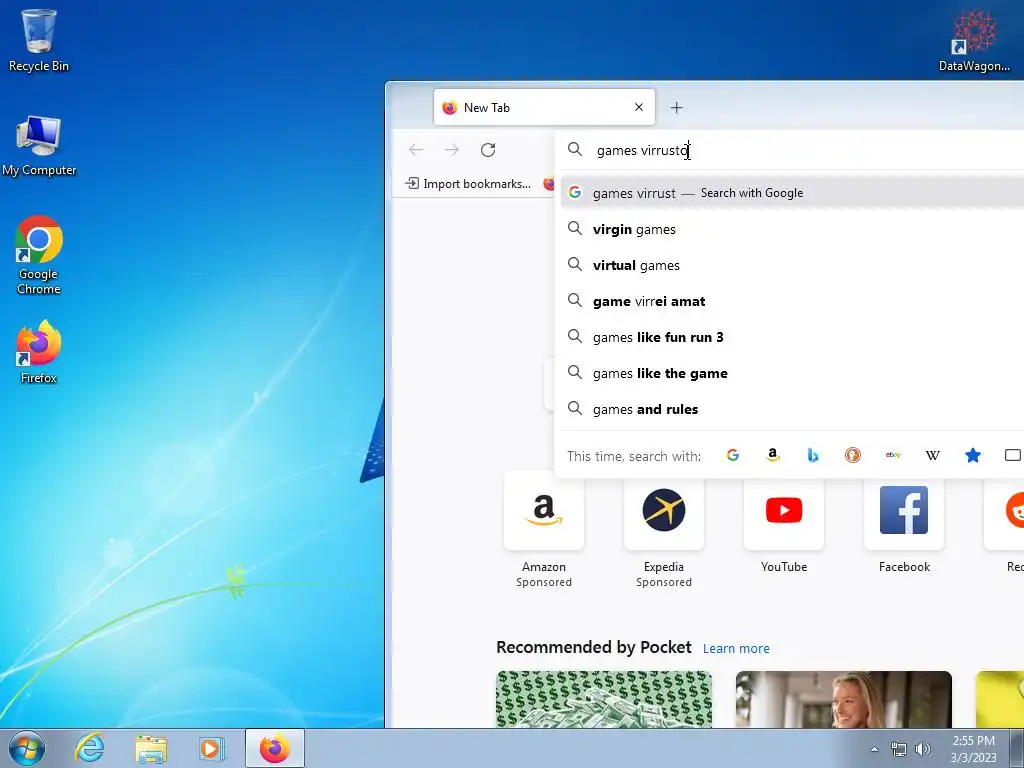Switch to the New Tab tab
This screenshot has height=768, width=1024.
point(544,107)
